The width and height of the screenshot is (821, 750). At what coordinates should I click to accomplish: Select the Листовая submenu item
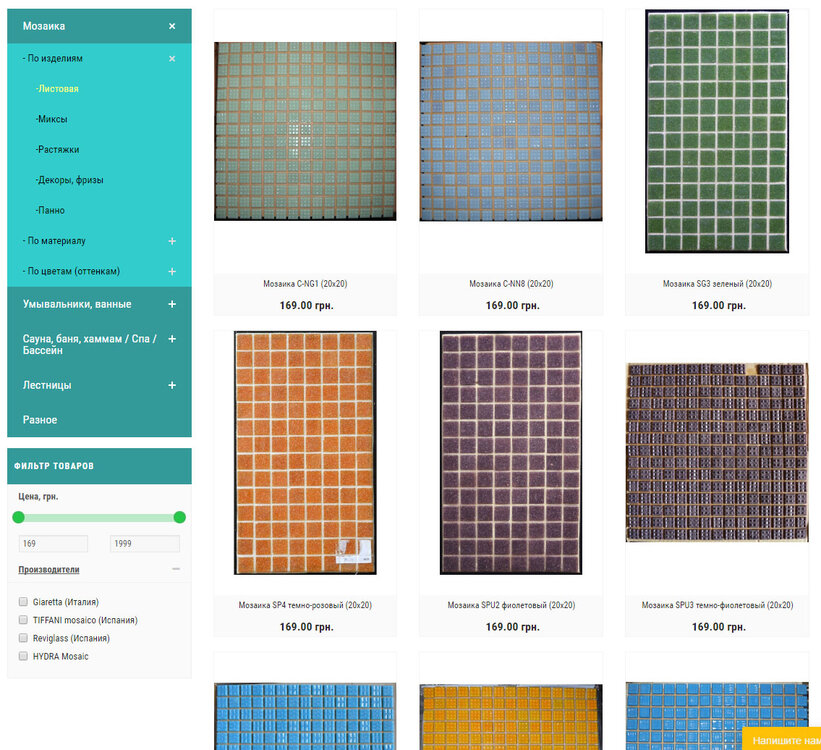click(58, 89)
